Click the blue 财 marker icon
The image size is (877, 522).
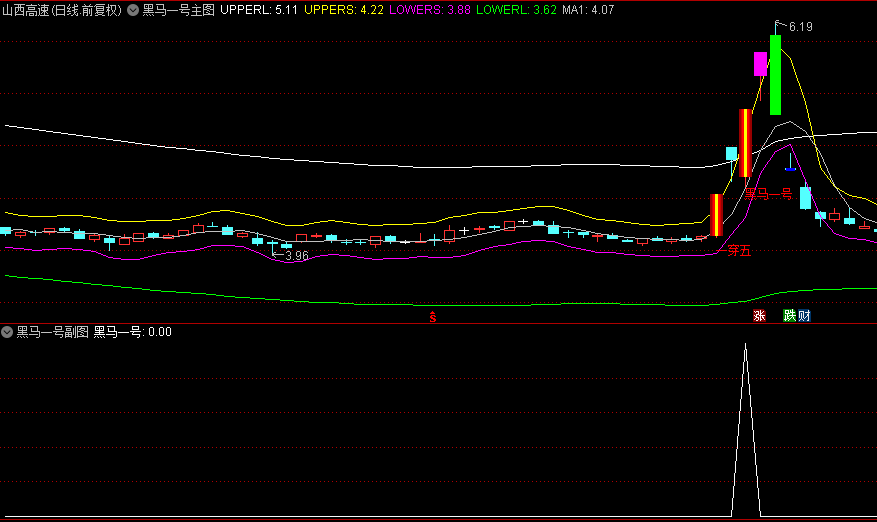pos(804,316)
